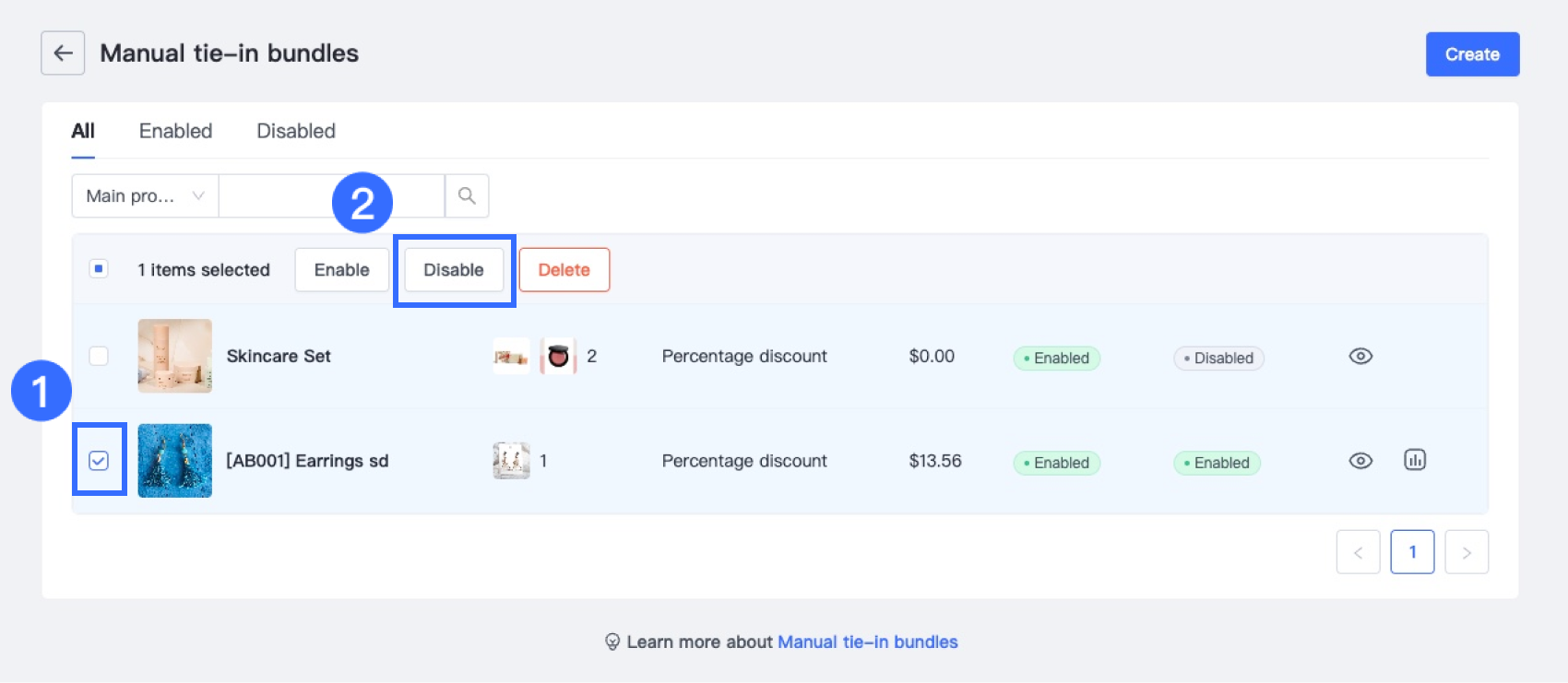Select the All tab
Viewport: 1568px width, 683px height.
click(x=83, y=131)
